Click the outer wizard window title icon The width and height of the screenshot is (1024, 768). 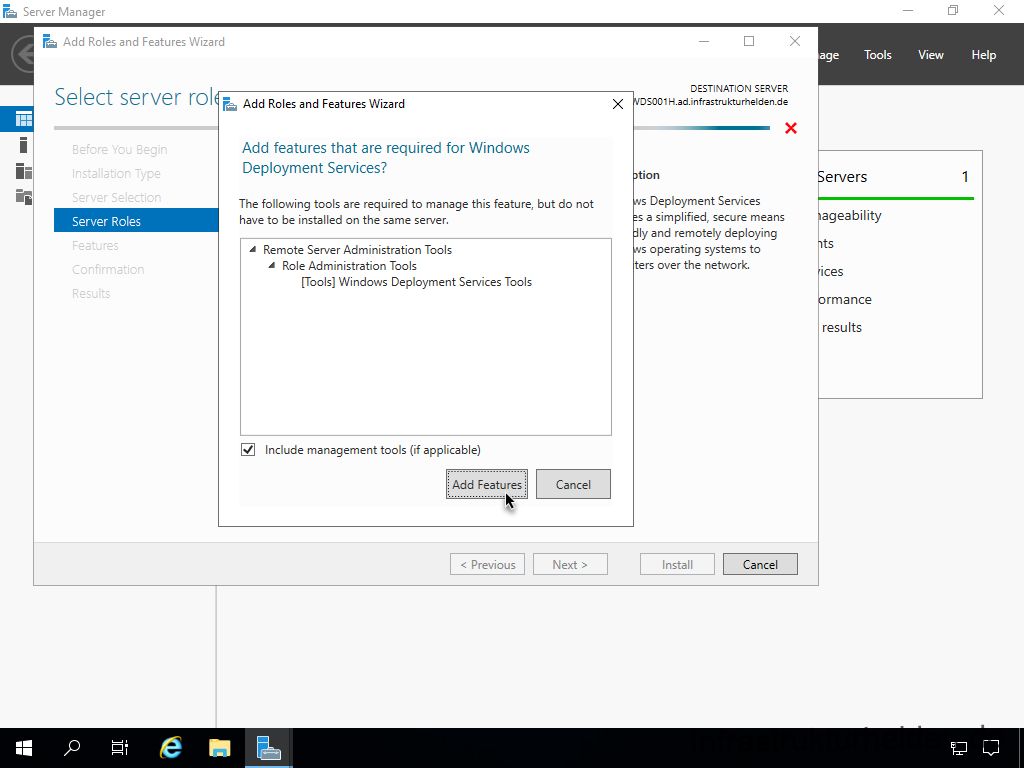click(x=50, y=42)
